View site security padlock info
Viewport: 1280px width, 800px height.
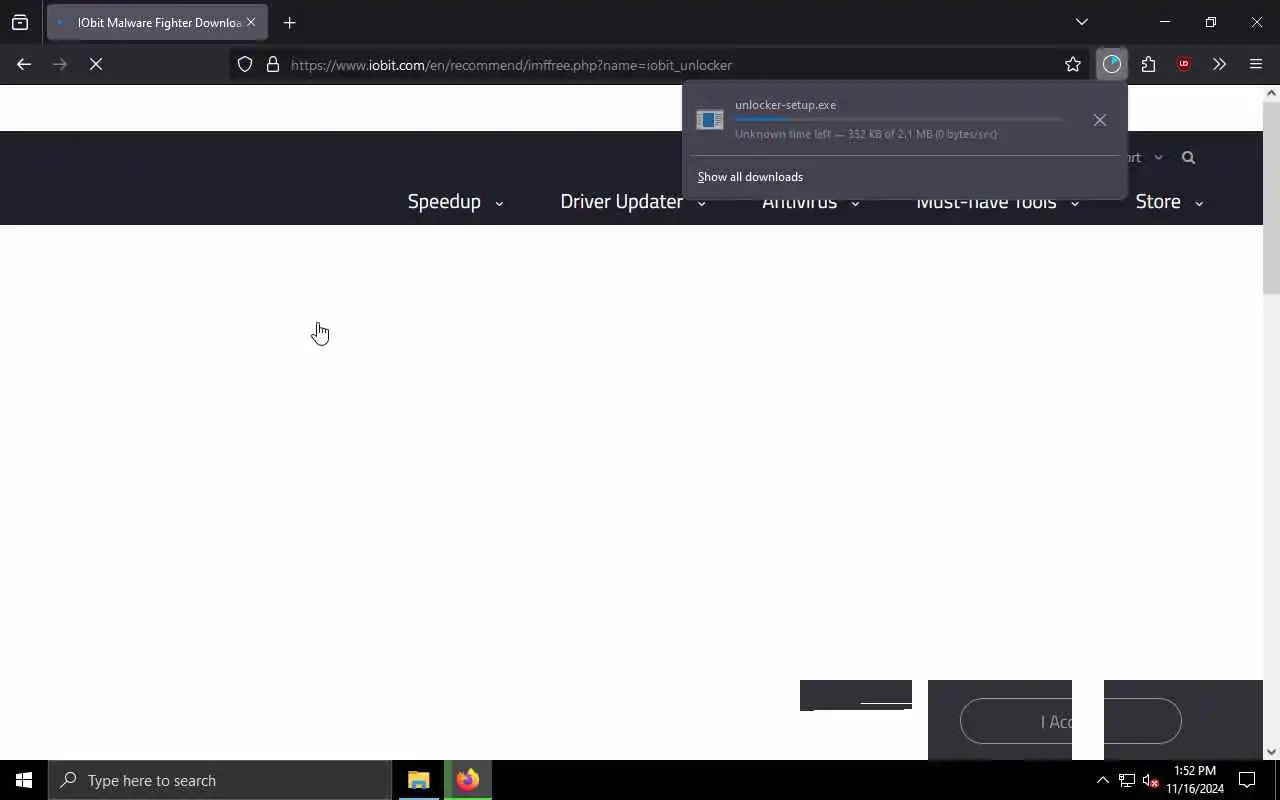click(272, 65)
